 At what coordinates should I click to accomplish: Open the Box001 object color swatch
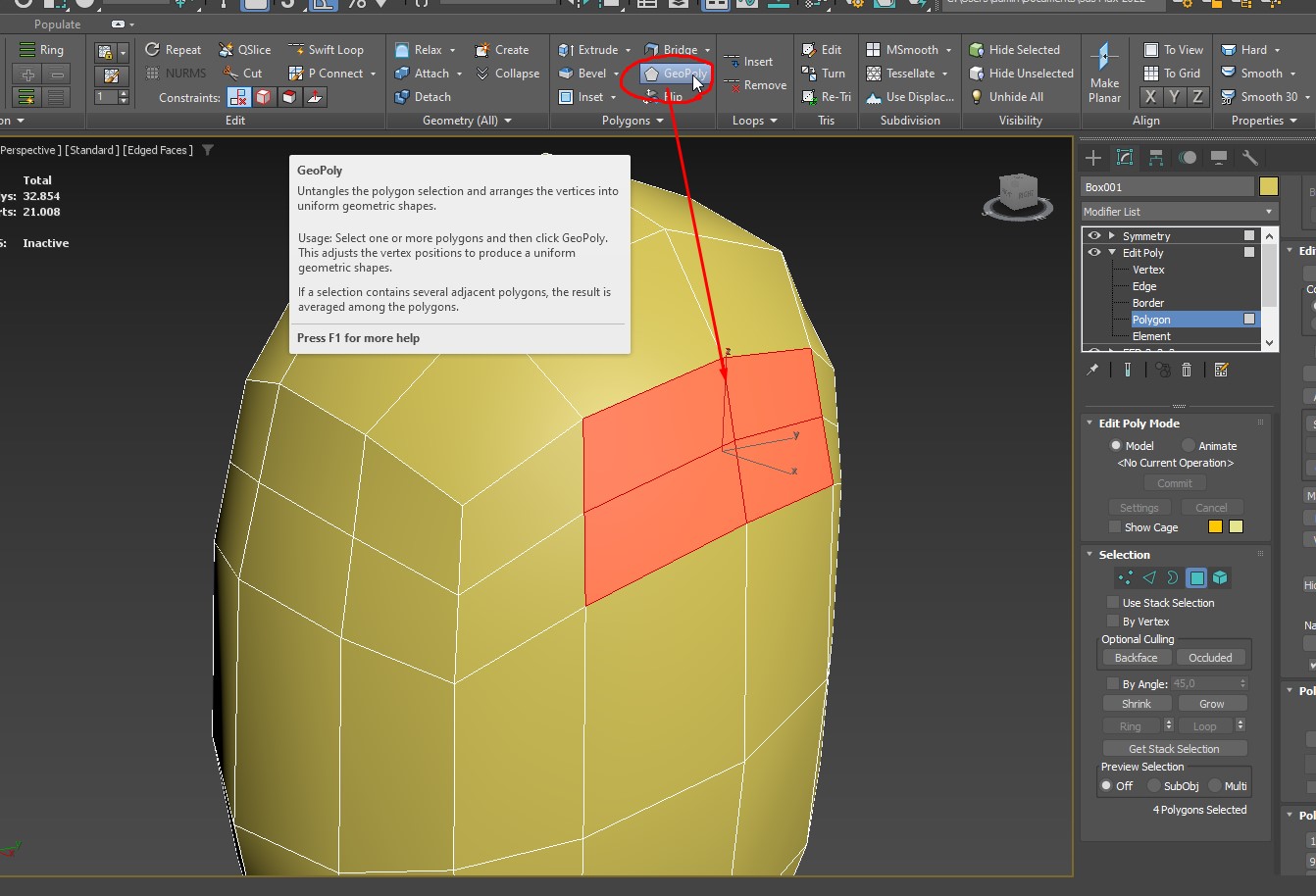(1269, 187)
